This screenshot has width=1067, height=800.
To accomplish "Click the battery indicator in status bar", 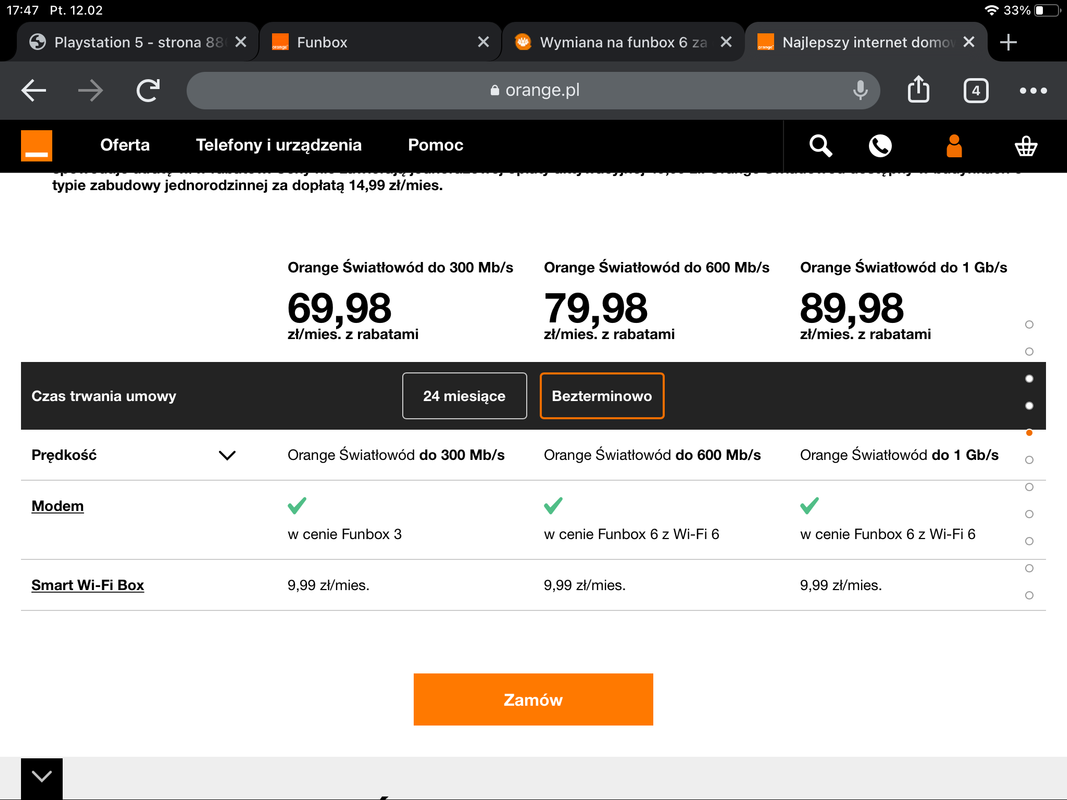I will [1047, 10].
